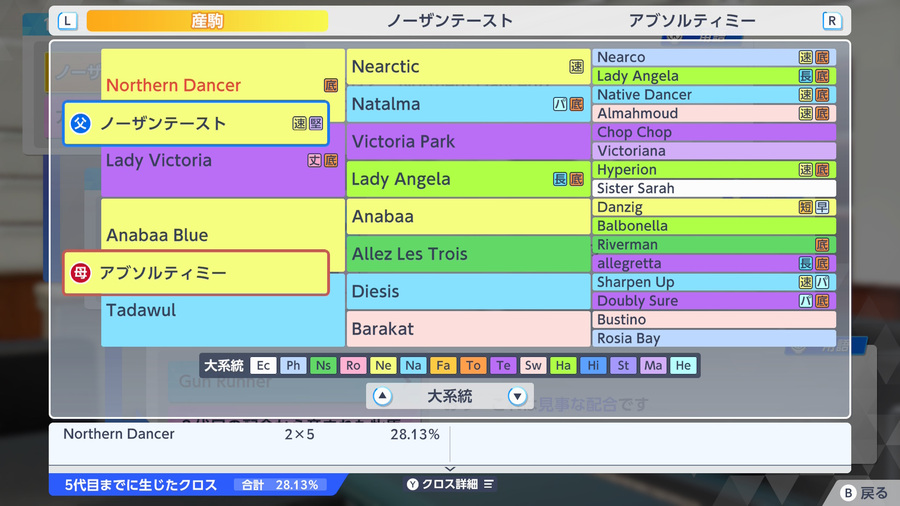Select the Te bloodline legend chip
The width and height of the screenshot is (900, 506).
[x=503, y=365]
